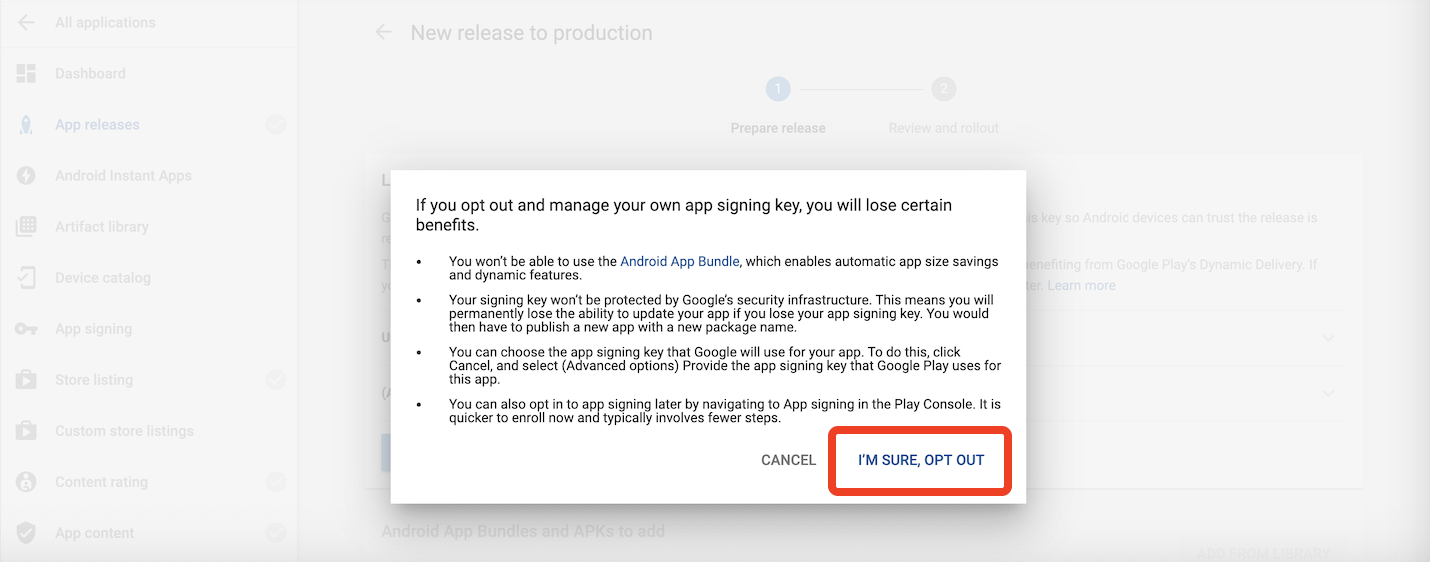
Task: Click step 2 Review and rollout circle
Action: coord(943,90)
